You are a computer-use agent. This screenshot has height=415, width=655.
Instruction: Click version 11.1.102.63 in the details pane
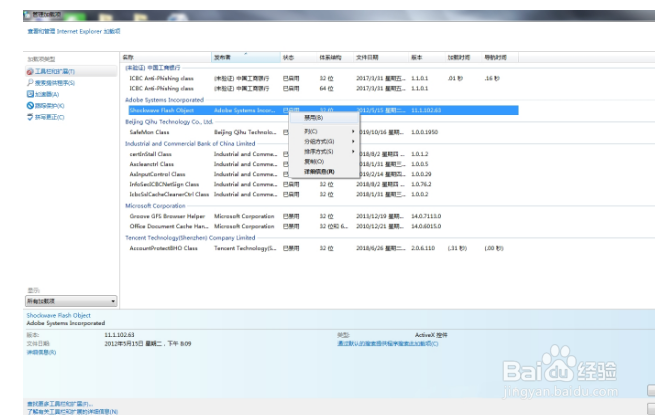[x=119, y=335]
